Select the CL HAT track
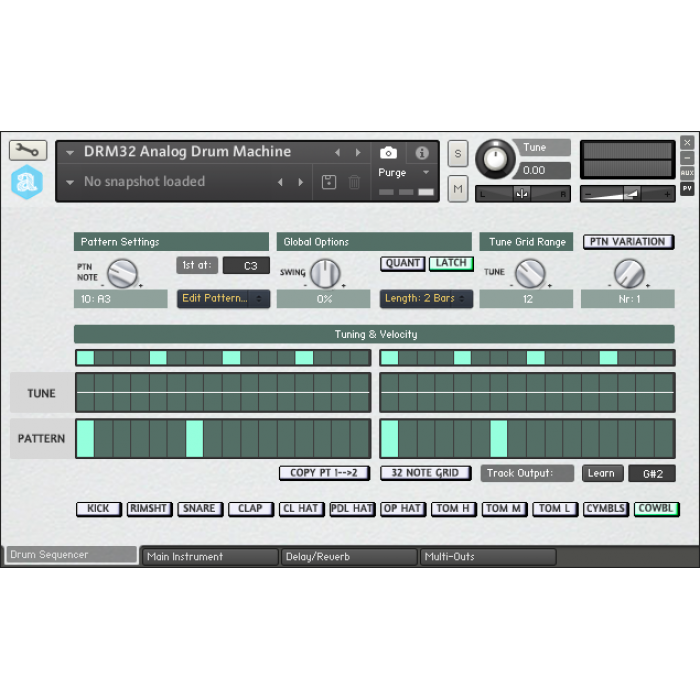Screen dimensions: 700x700 click(x=301, y=509)
